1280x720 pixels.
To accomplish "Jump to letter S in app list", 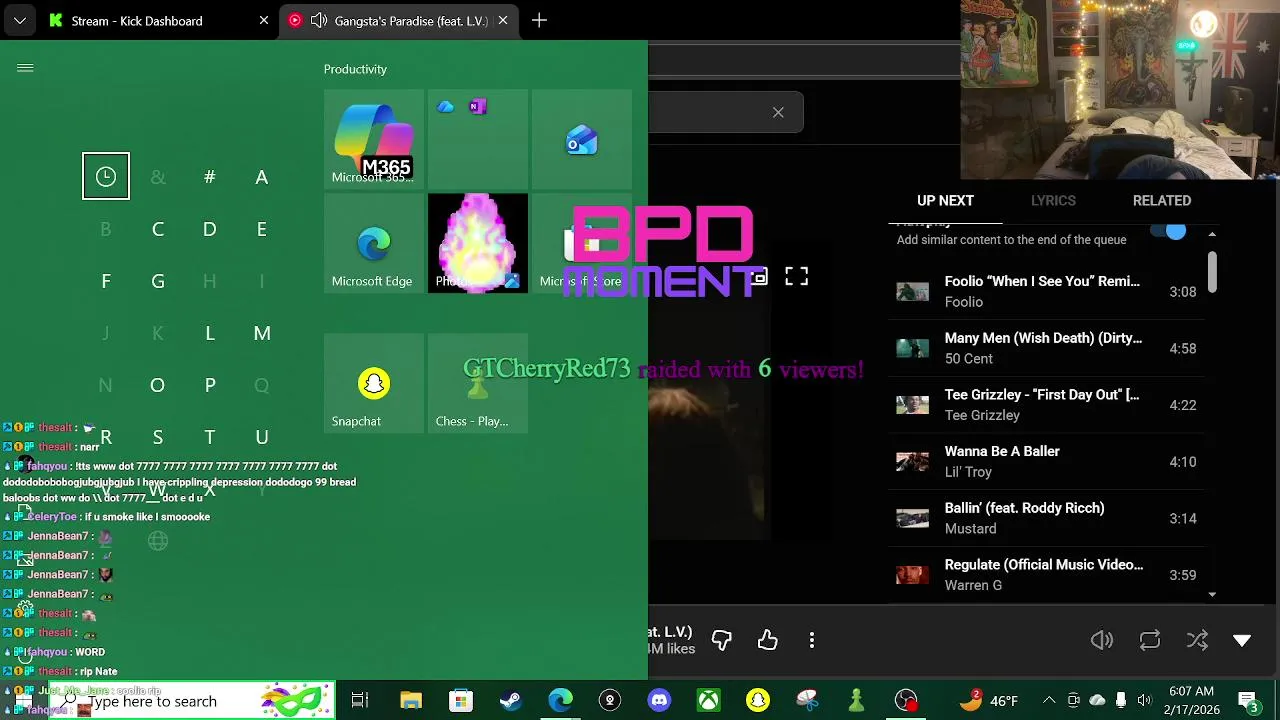I will click(158, 437).
